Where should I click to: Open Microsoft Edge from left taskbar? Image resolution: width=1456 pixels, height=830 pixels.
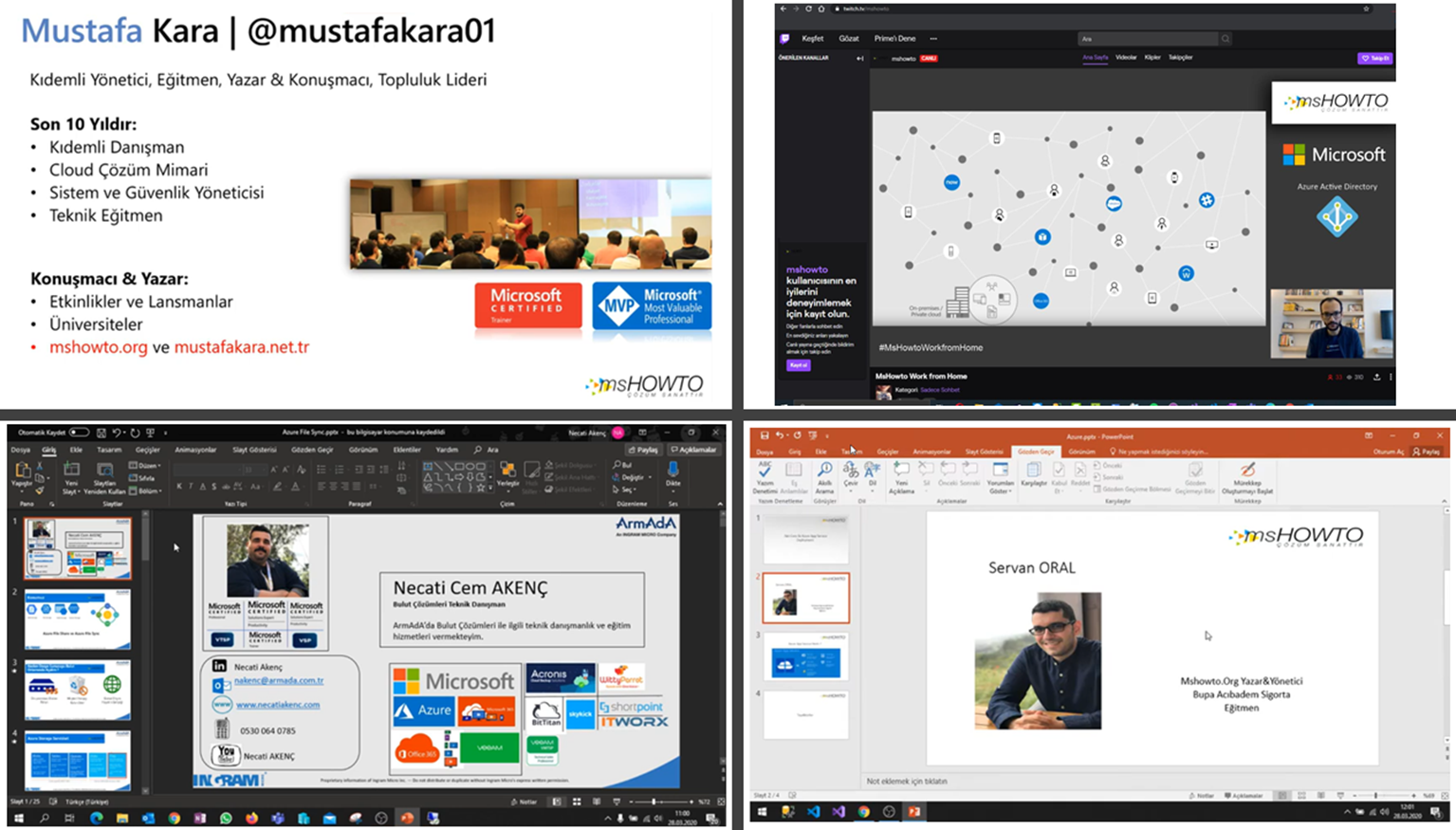(x=96, y=818)
